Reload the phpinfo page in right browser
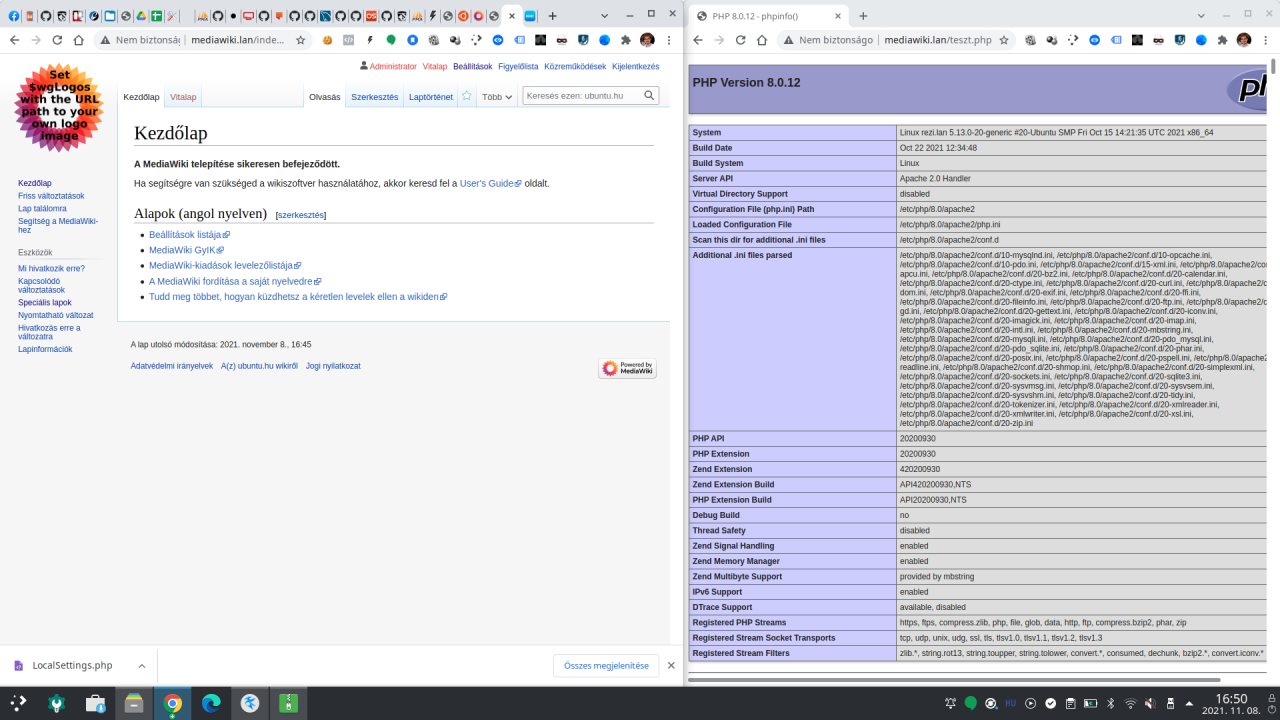Screen dimensions: 1280x720 [740, 40]
